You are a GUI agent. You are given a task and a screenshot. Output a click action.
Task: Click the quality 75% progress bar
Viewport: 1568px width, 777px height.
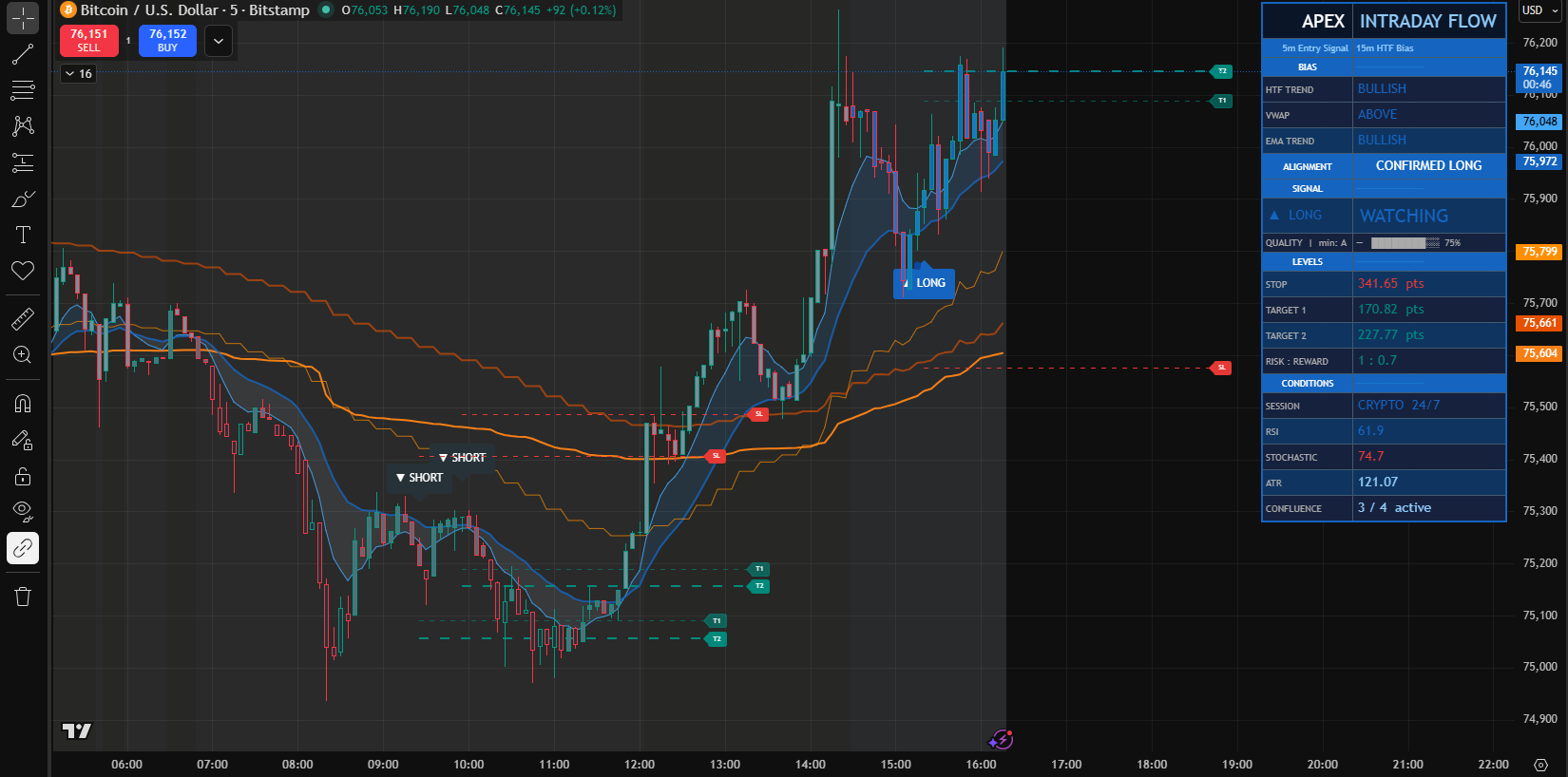[x=1405, y=243]
